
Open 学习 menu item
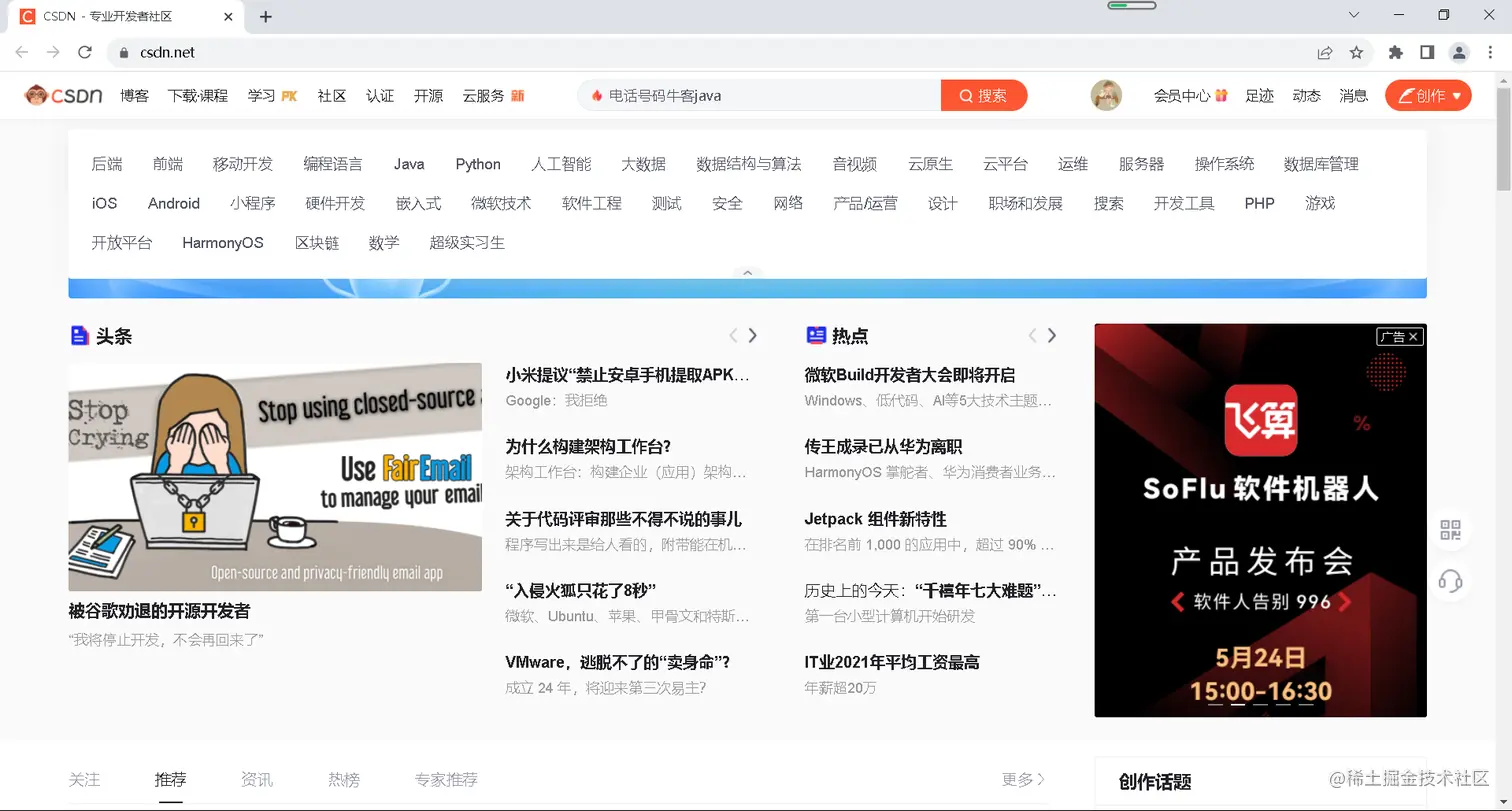(273, 96)
